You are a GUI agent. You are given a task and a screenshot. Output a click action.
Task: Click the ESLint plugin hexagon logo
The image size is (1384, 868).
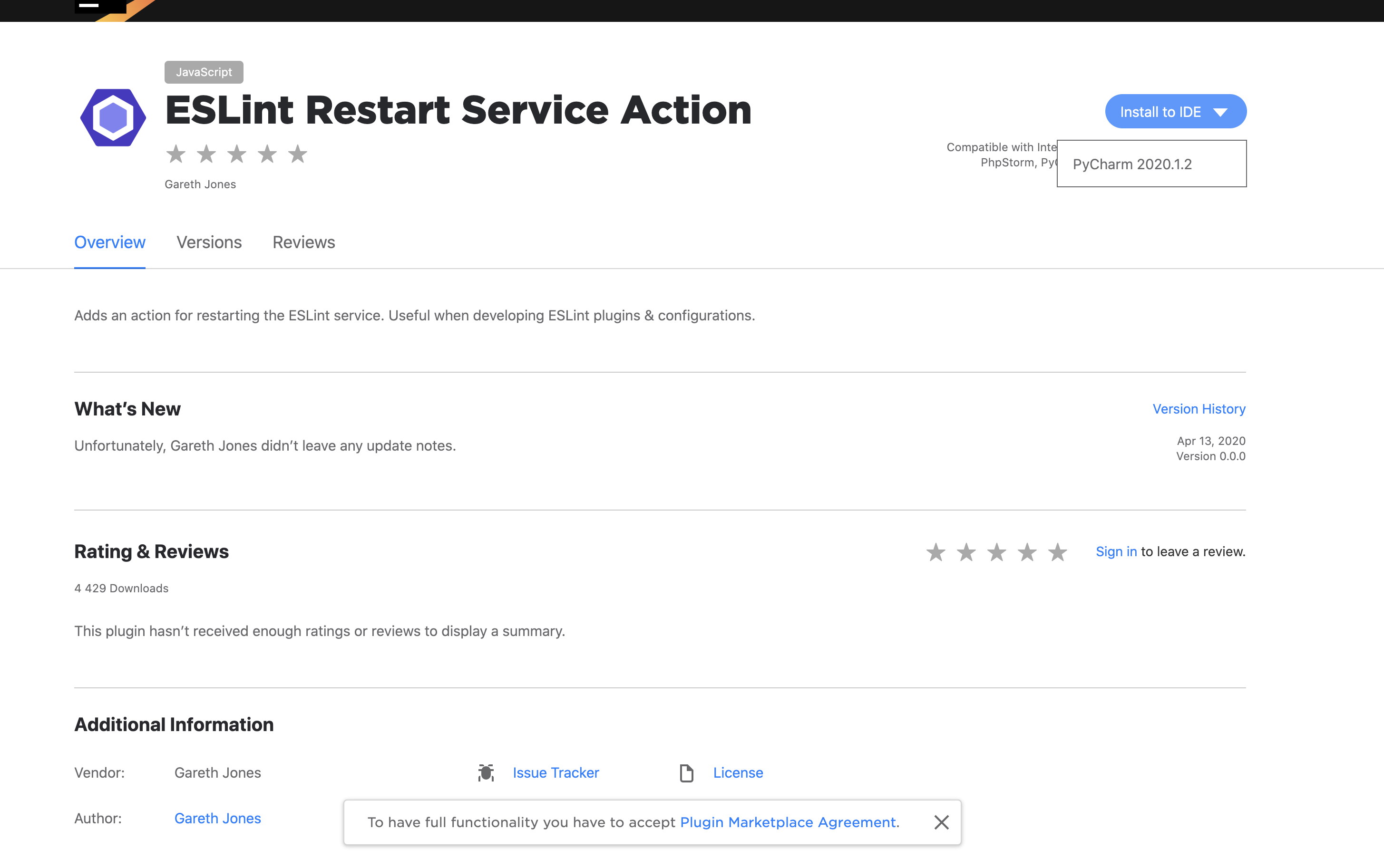pyautogui.click(x=113, y=118)
